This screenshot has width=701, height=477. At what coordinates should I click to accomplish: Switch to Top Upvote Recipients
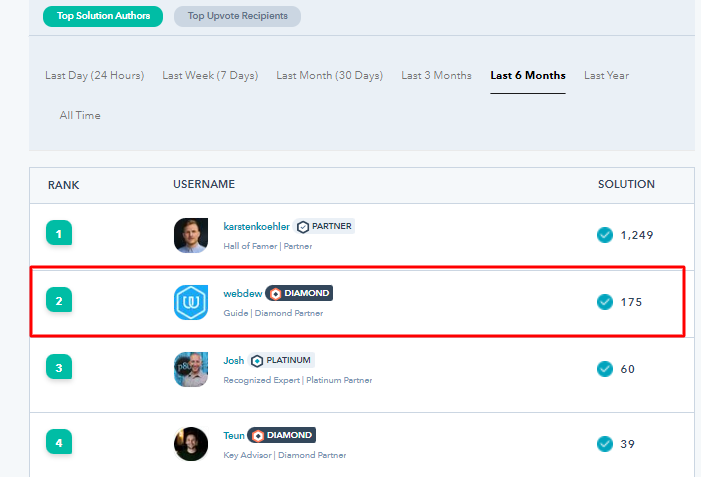click(237, 16)
